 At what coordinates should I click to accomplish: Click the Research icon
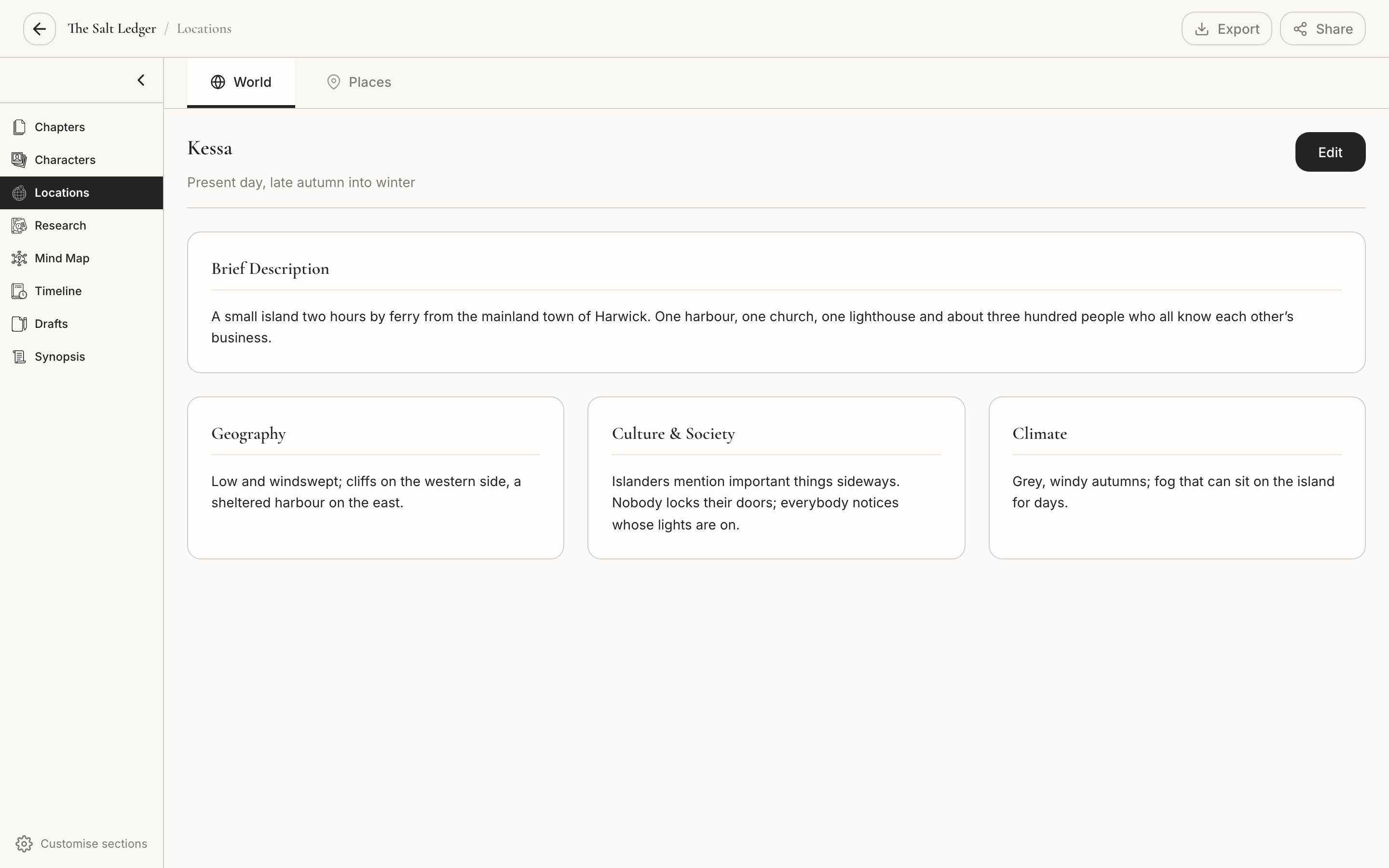19,226
